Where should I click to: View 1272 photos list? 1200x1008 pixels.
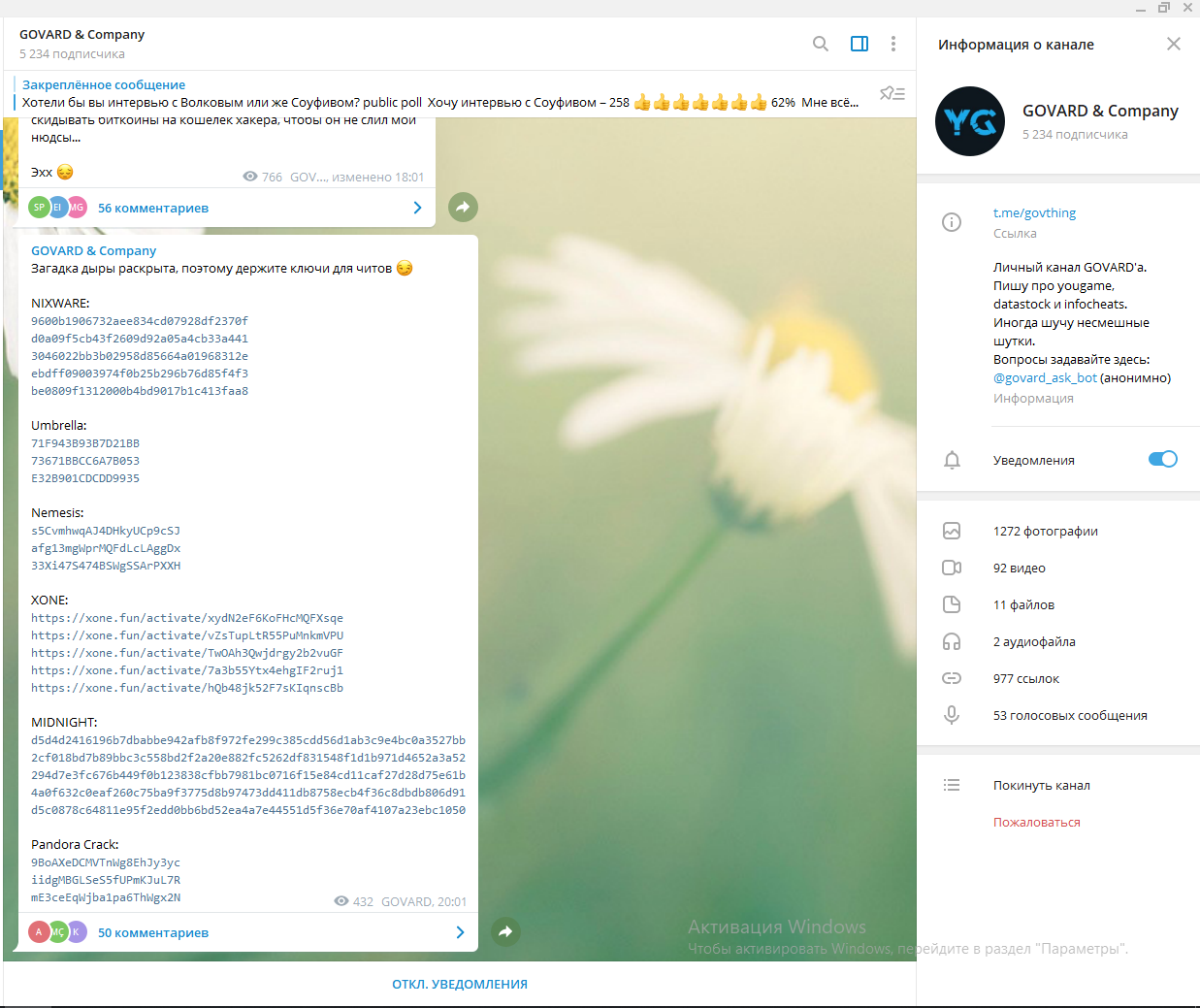1046,531
